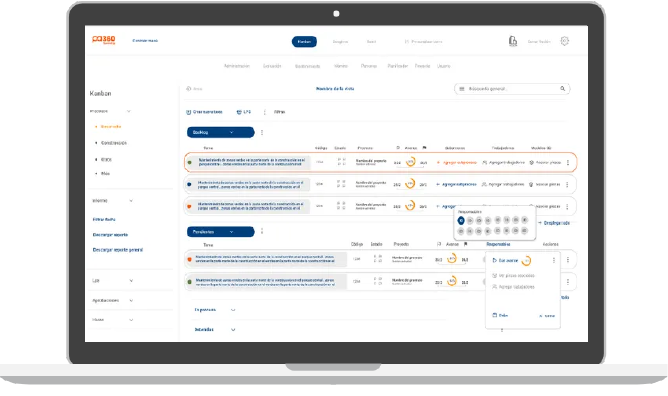The width and height of the screenshot is (668, 396).
Task: Click the Descargar reporte general link
Action: [118, 250]
